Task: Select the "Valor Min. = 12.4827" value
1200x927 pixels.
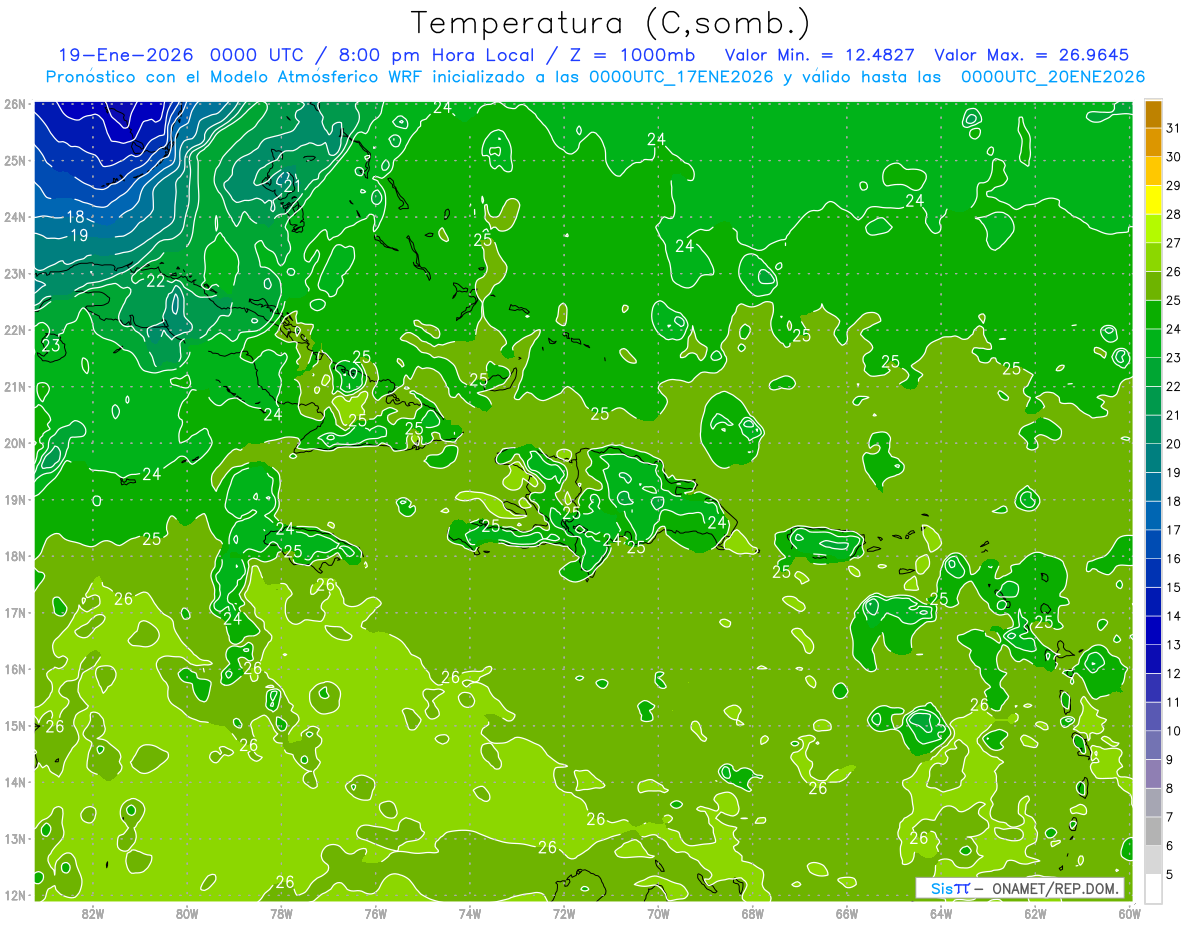Action: tap(821, 55)
